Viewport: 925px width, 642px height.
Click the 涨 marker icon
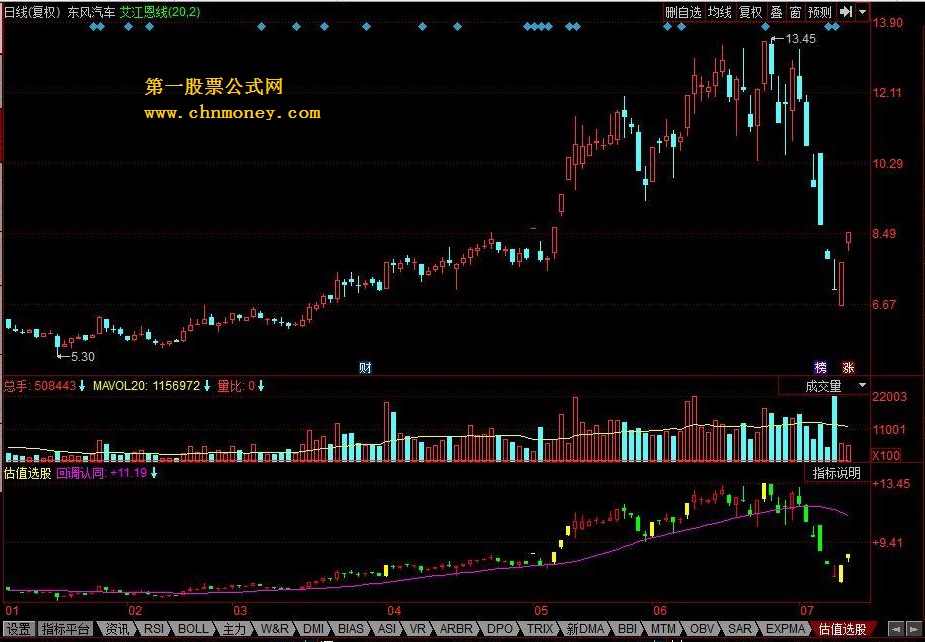tap(848, 368)
